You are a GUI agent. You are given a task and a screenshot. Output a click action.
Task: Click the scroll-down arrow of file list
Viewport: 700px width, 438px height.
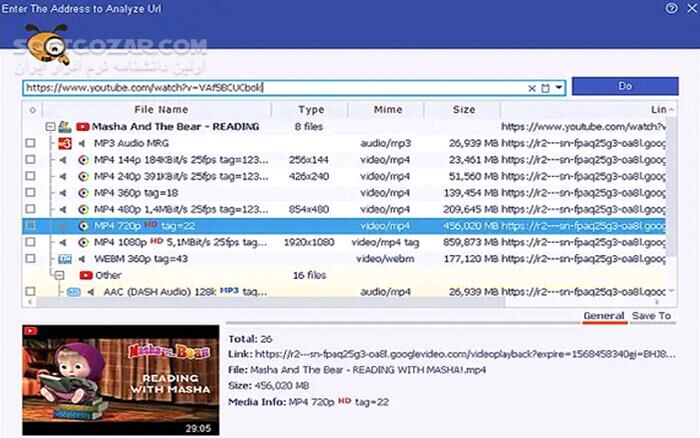[671, 292]
